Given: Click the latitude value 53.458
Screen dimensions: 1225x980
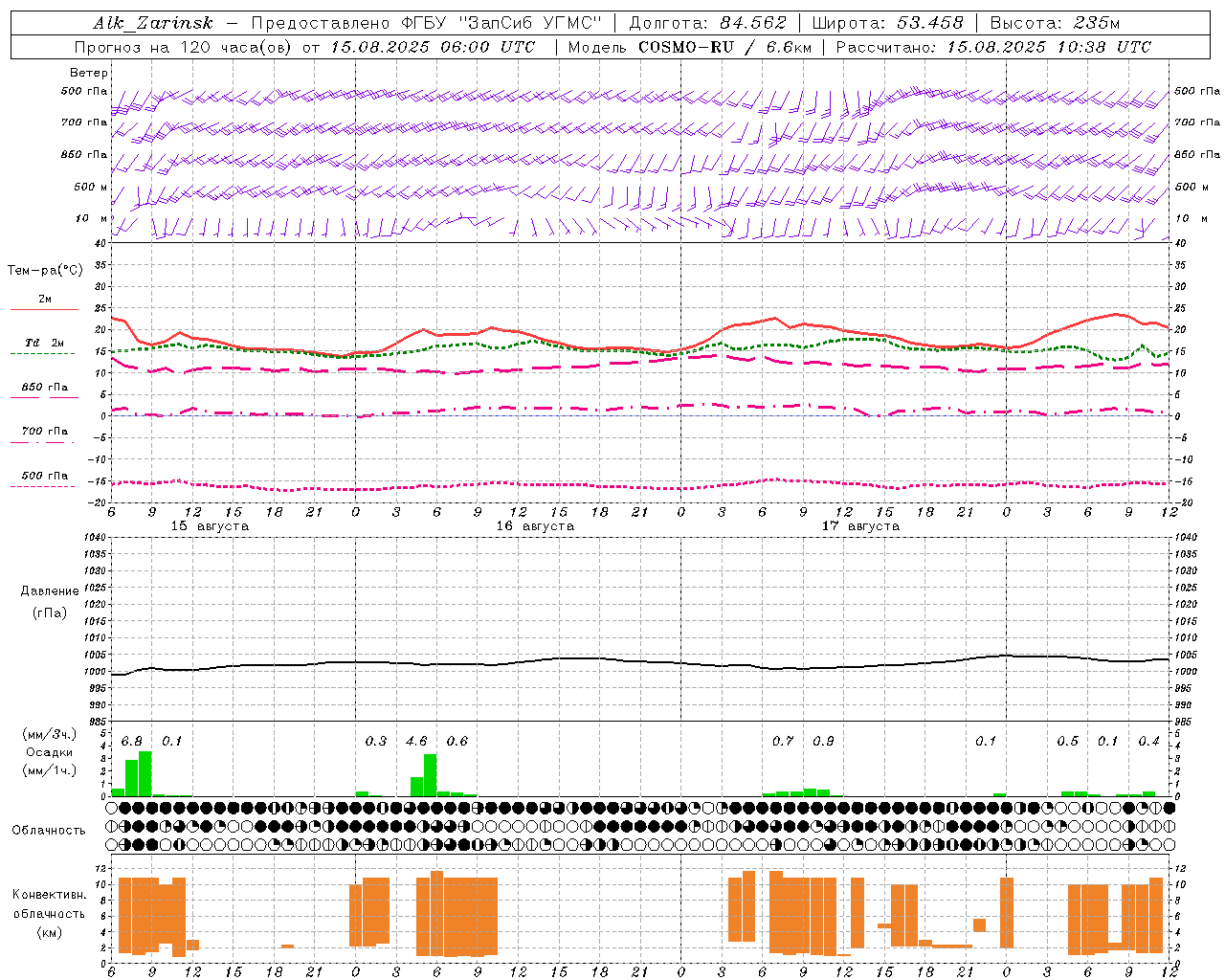Looking at the screenshot, I should pyautogui.click(x=930, y=23).
